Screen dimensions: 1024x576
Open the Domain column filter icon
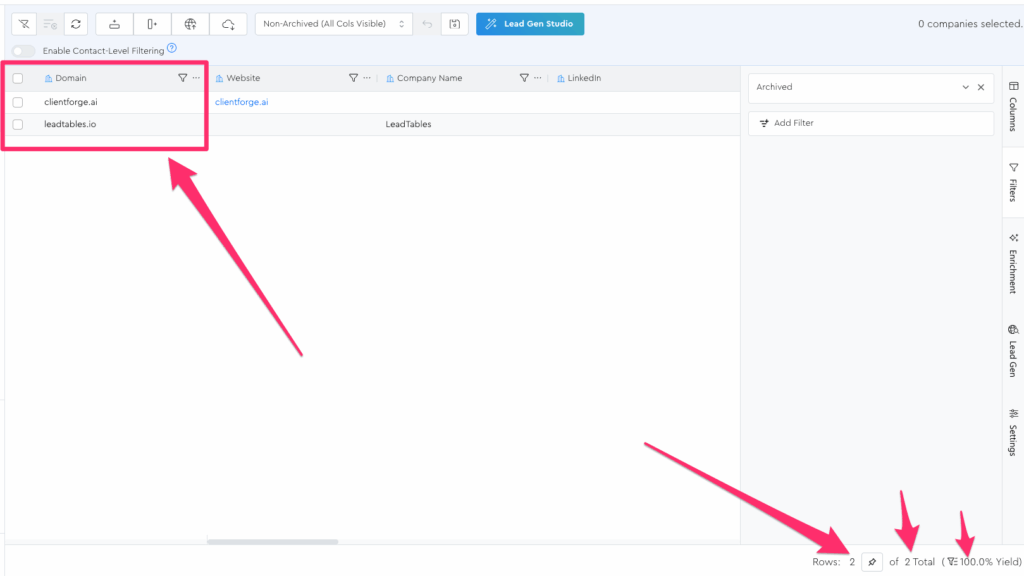pyautogui.click(x=182, y=78)
